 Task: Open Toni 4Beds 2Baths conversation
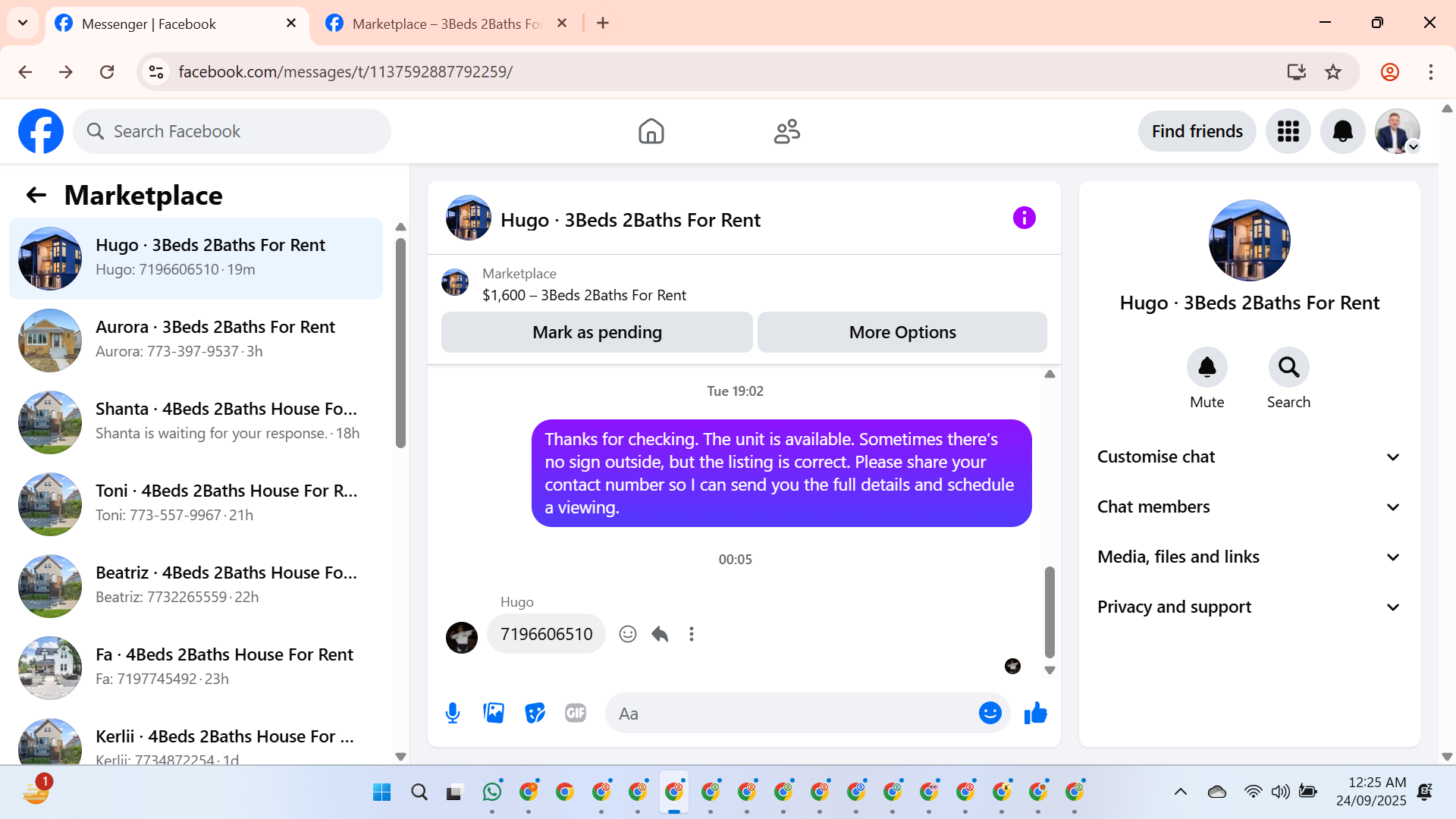[196, 504]
